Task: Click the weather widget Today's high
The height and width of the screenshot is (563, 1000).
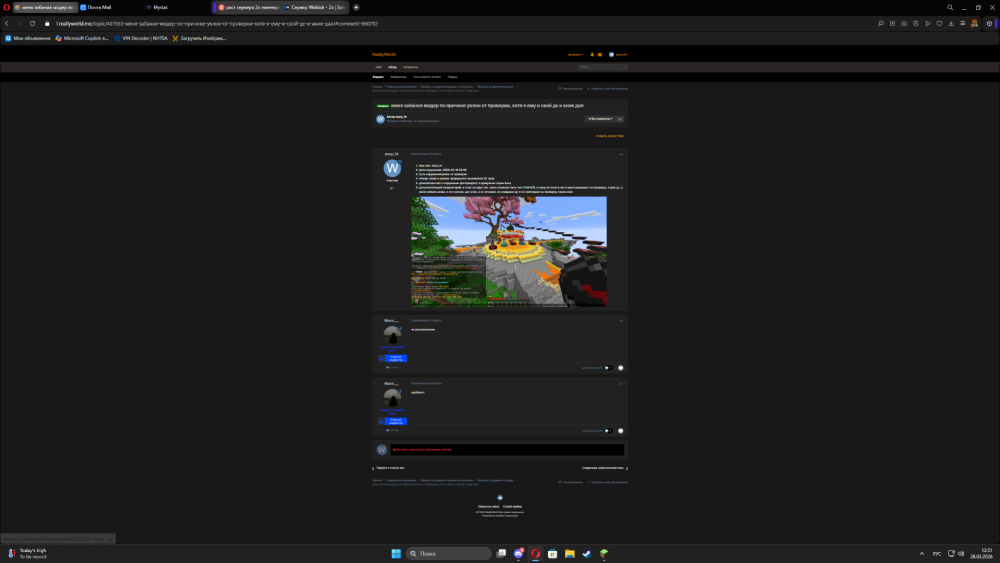Action: tap(27, 553)
